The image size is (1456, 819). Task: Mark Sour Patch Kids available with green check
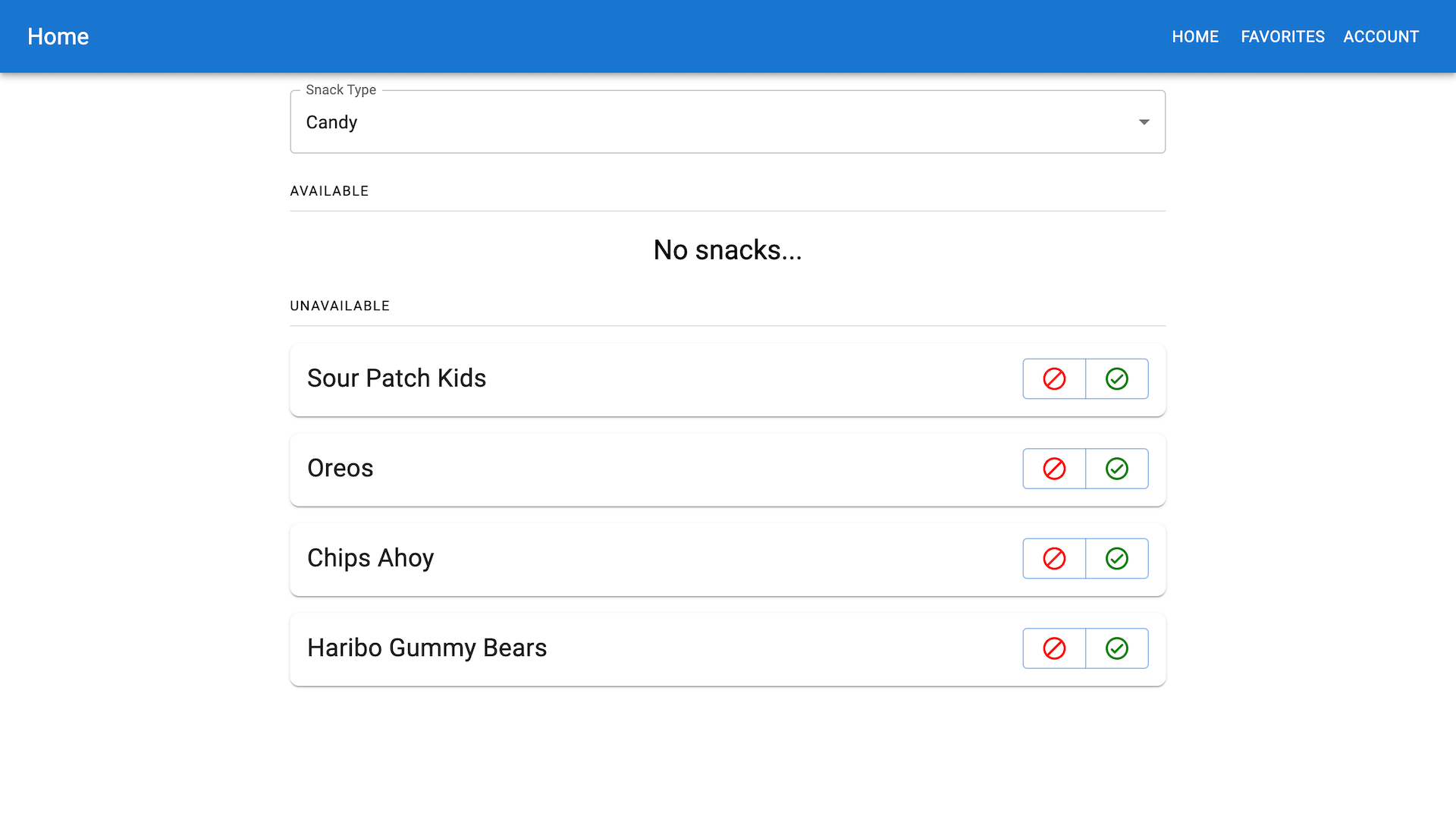1117,378
